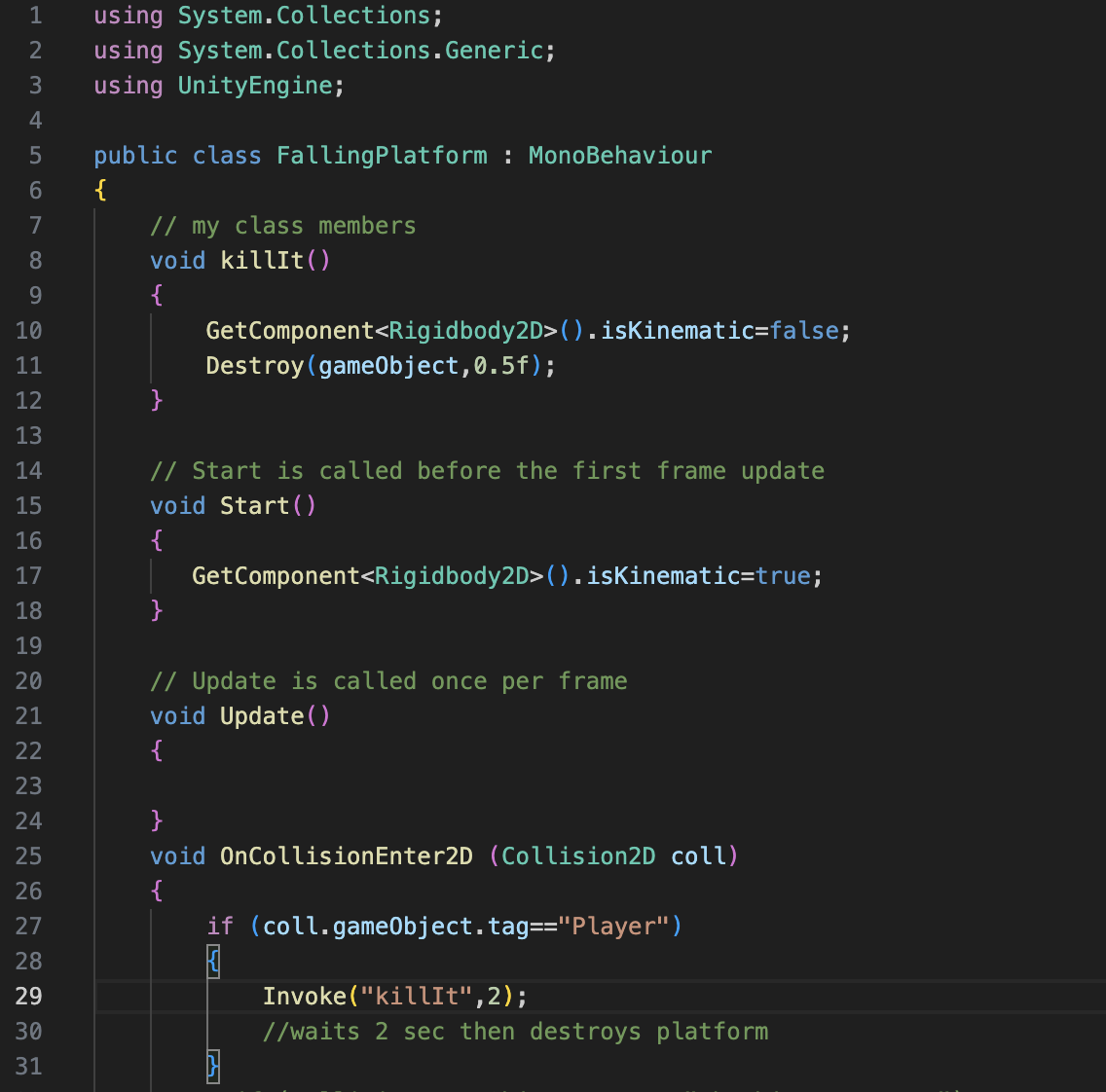
Task: Click the yellow opening brace on line 6
Action: coord(100,191)
